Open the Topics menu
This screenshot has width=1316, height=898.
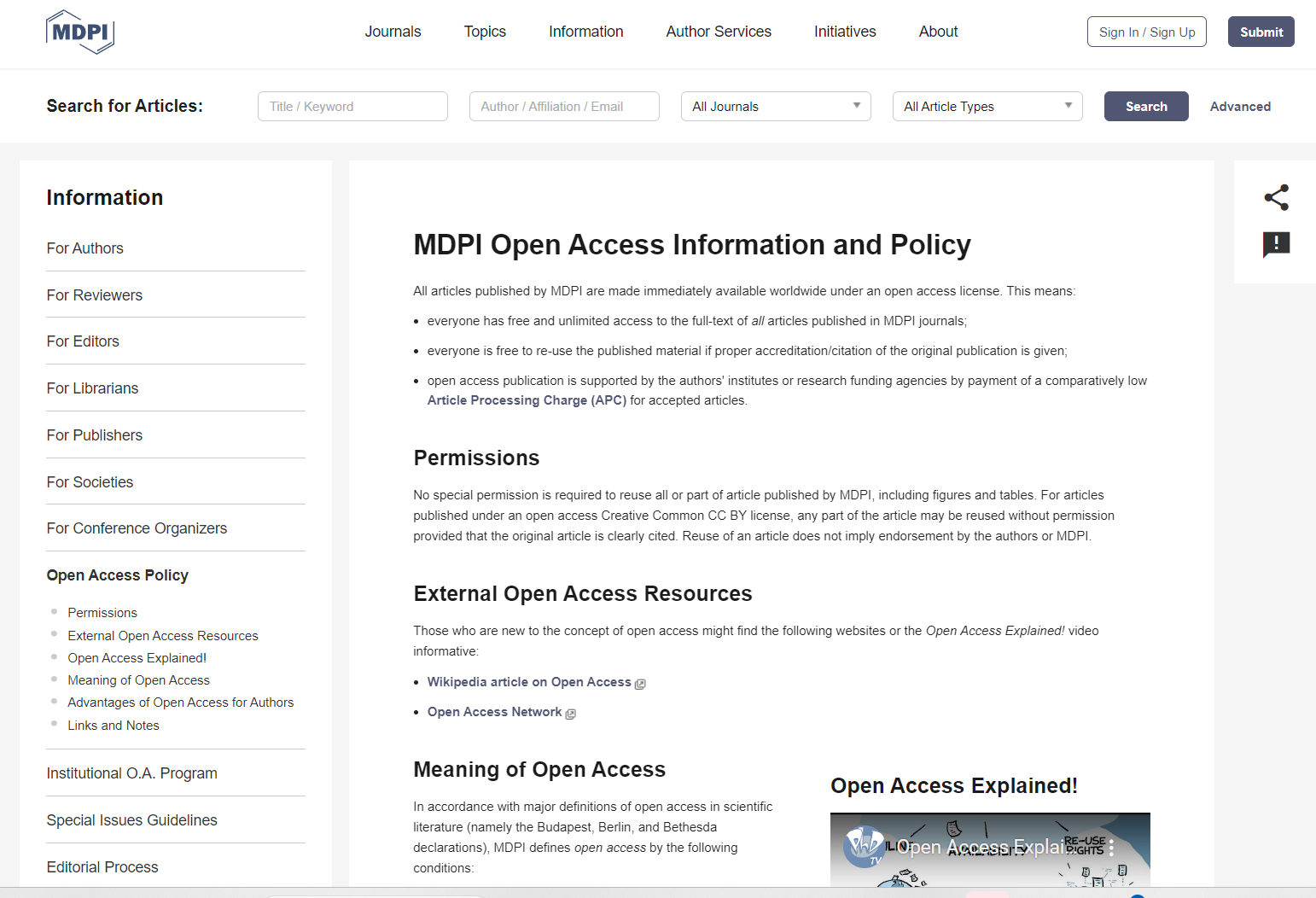pos(485,32)
